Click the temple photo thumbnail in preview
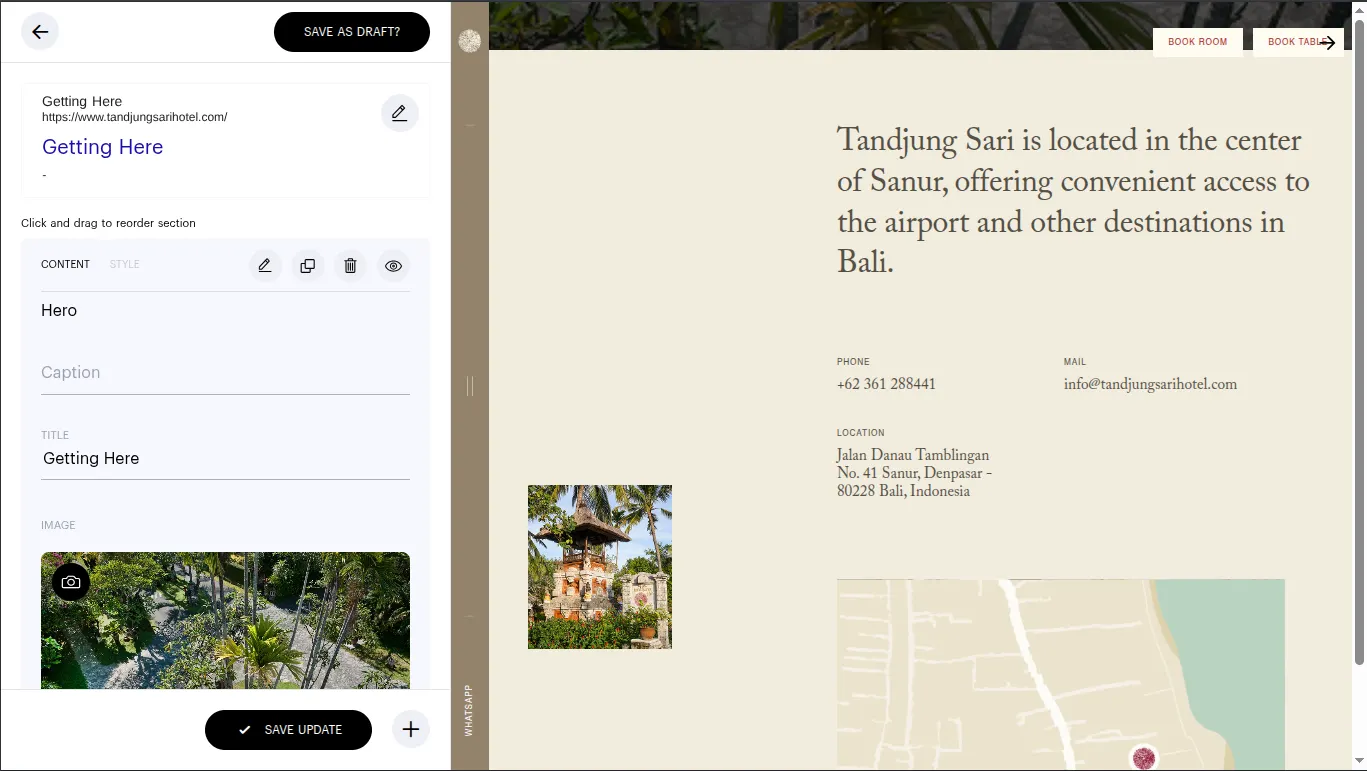 click(x=599, y=566)
